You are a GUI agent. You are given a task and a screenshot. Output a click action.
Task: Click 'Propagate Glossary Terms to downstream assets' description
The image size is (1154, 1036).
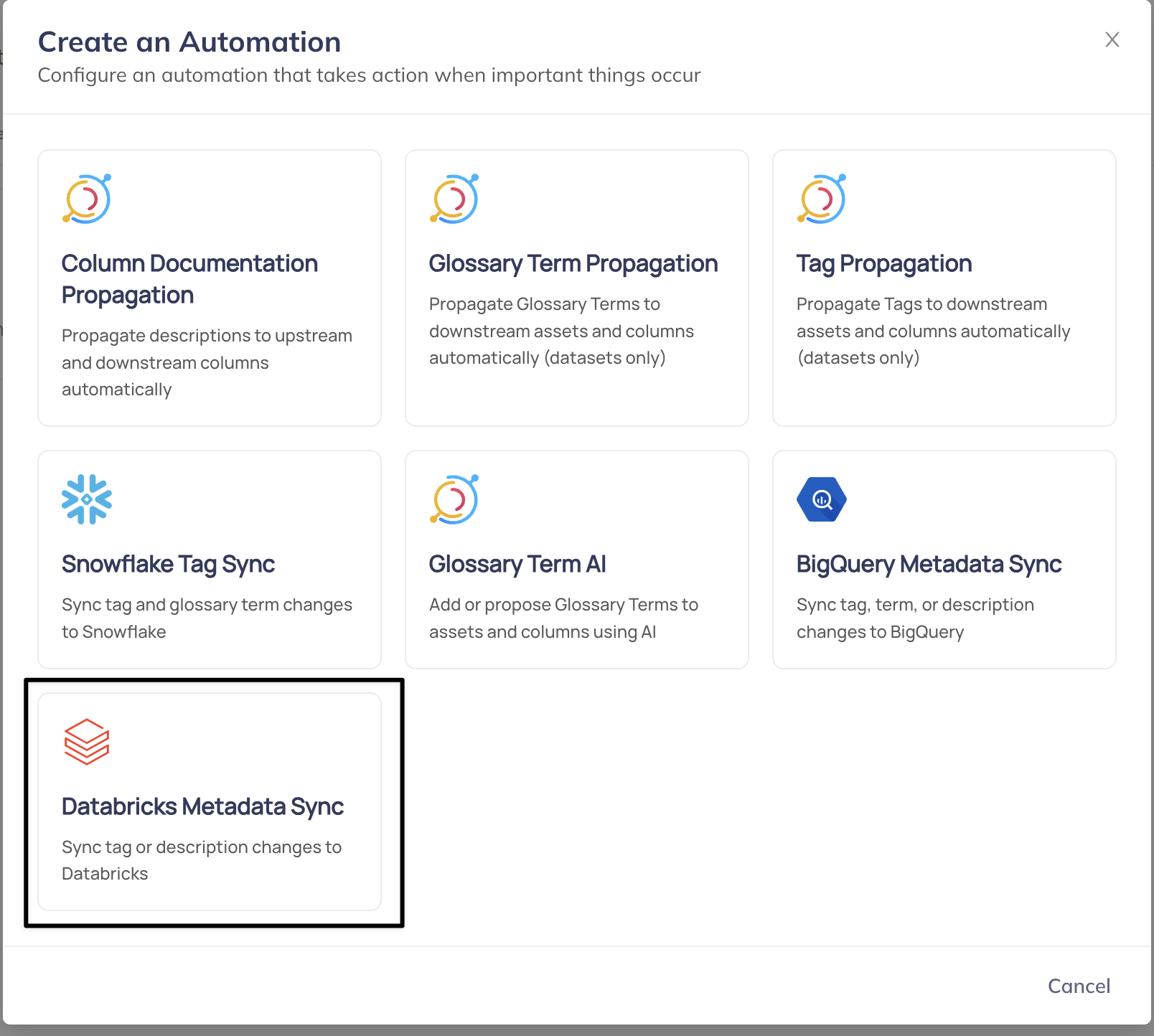561,331
